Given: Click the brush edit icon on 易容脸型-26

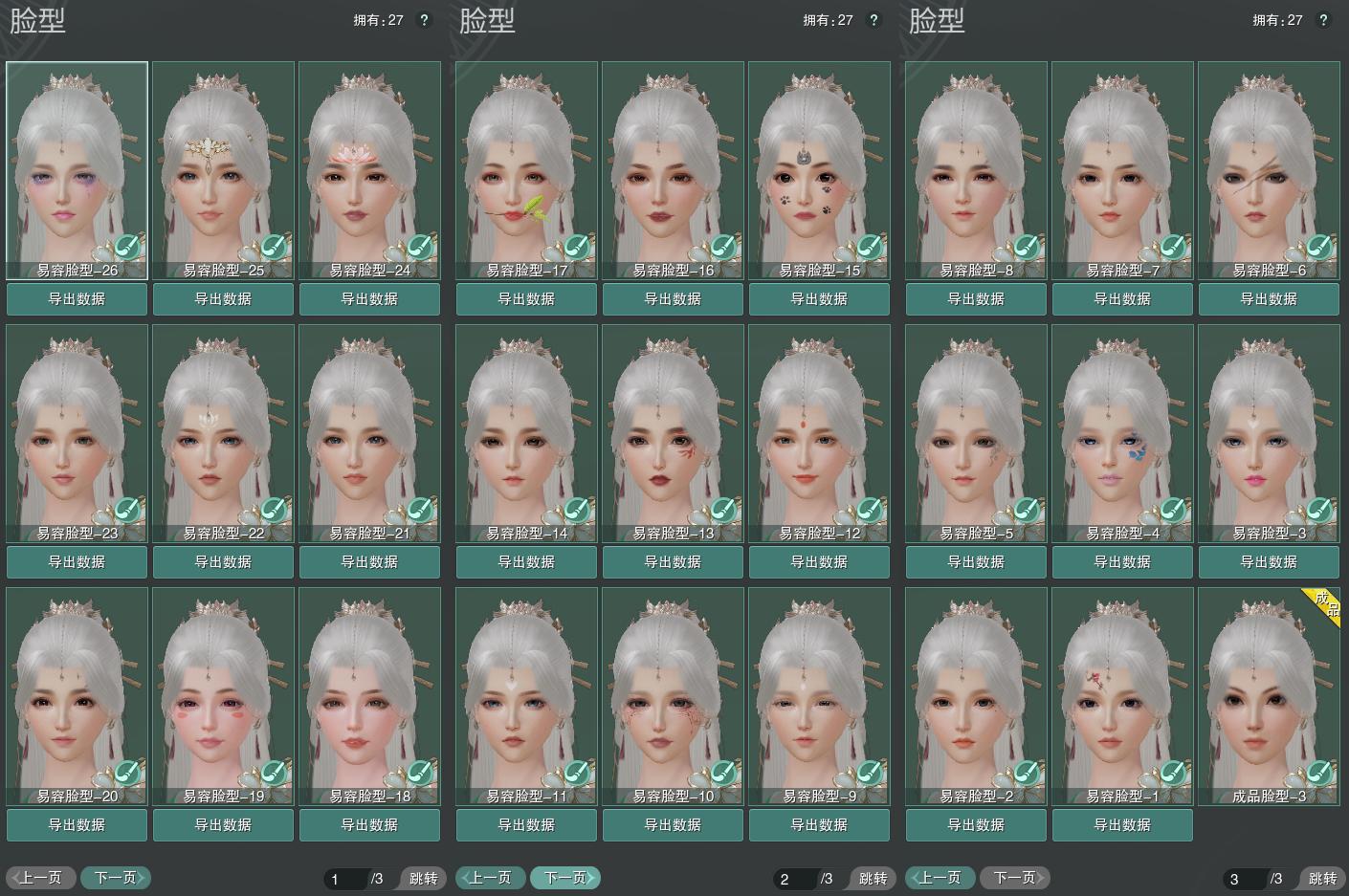Looking at the screenshot, I should (x=127, y=248).
